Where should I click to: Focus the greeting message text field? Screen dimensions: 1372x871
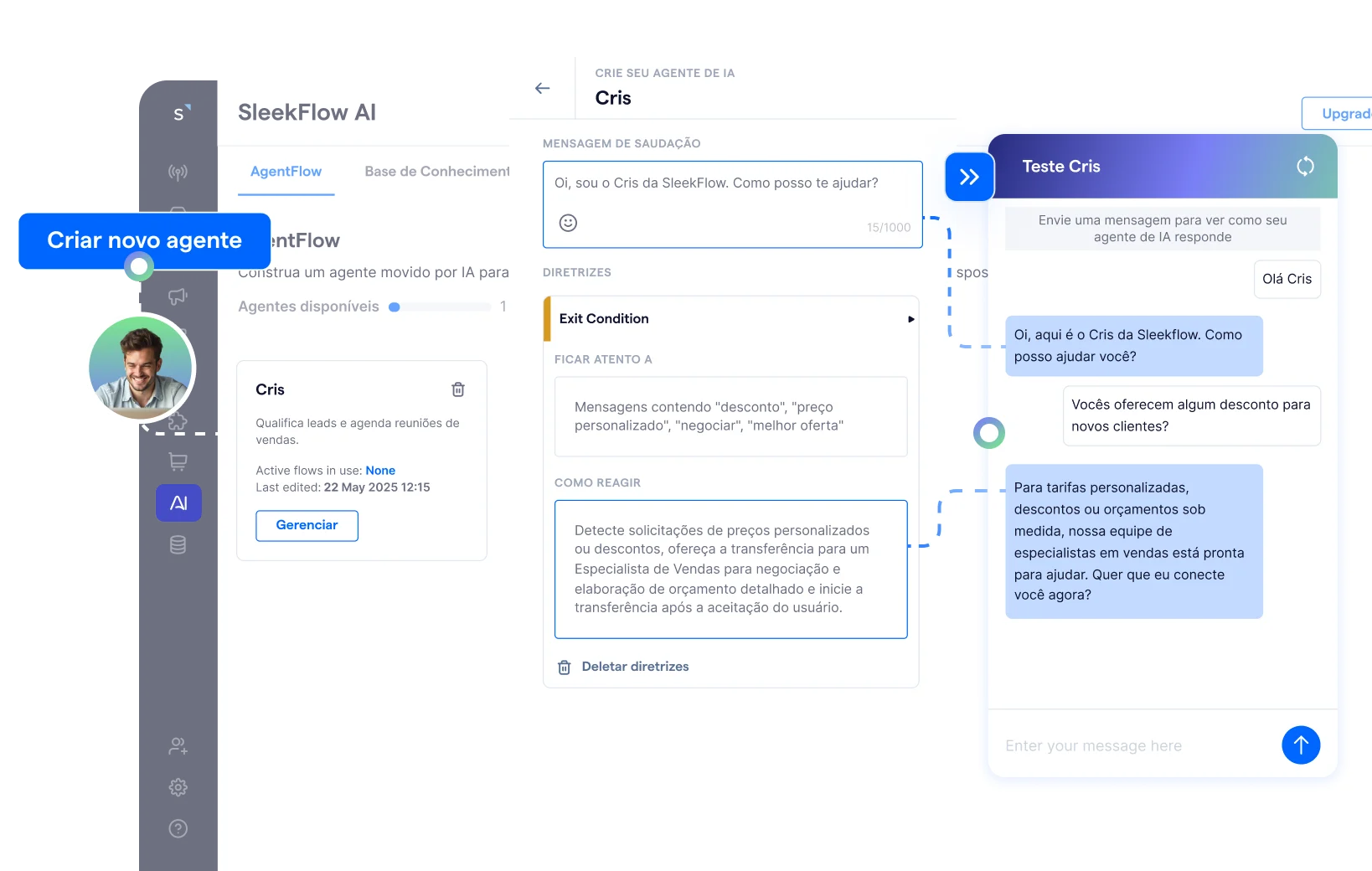click(733, 204)
